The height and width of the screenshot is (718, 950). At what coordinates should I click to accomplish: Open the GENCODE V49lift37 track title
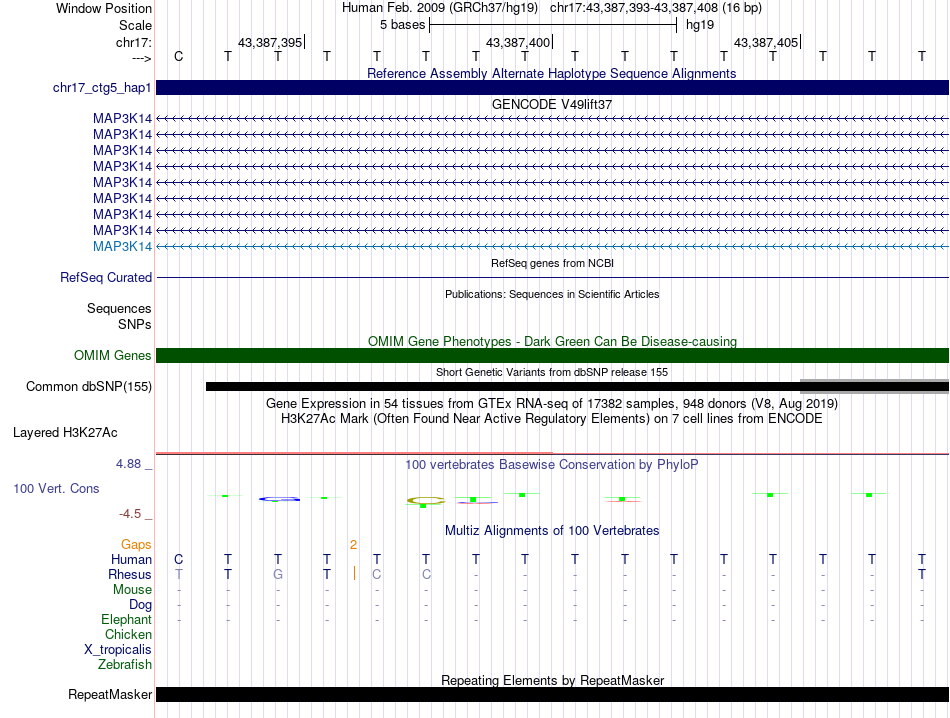(x=551, y=104)
